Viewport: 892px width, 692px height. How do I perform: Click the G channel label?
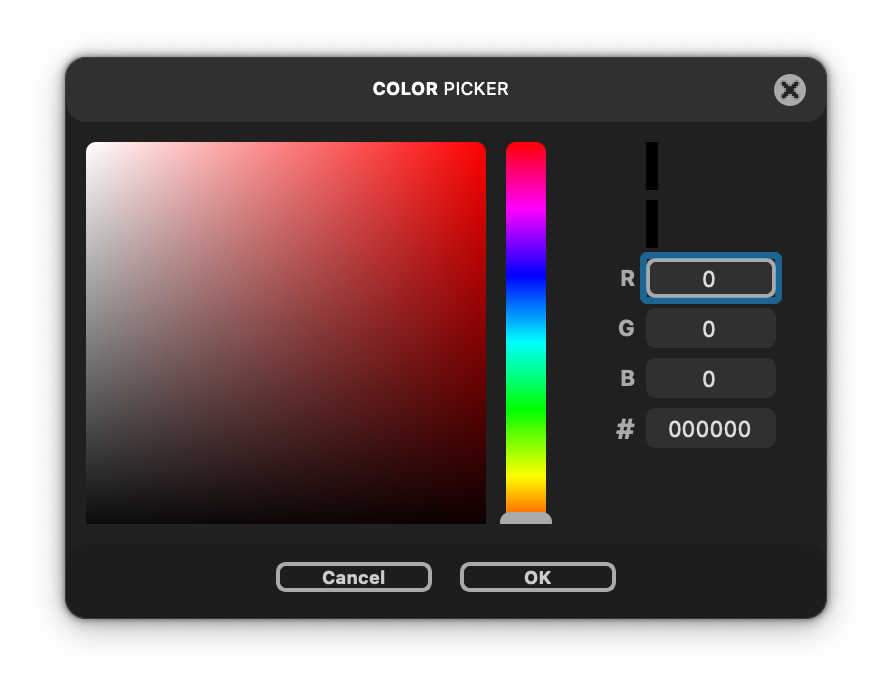pyautogui.click(x=626, y=328)
